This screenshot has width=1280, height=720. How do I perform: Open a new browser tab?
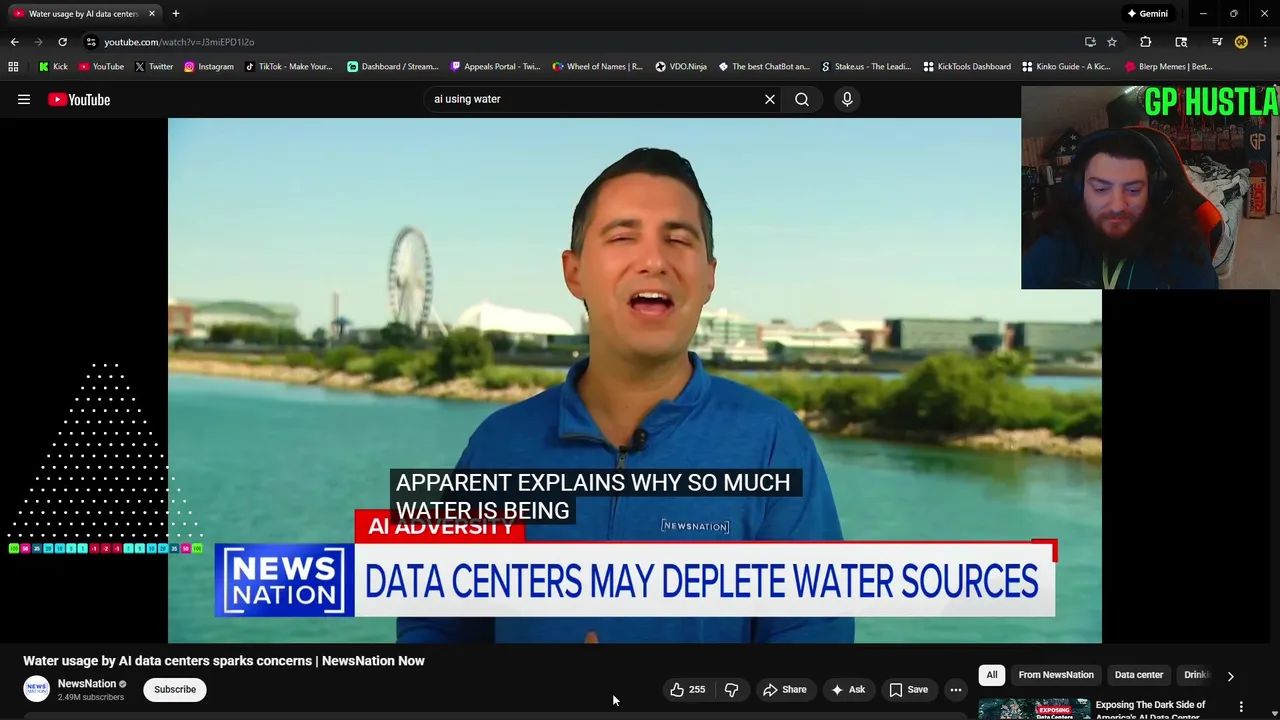[175, 14]
